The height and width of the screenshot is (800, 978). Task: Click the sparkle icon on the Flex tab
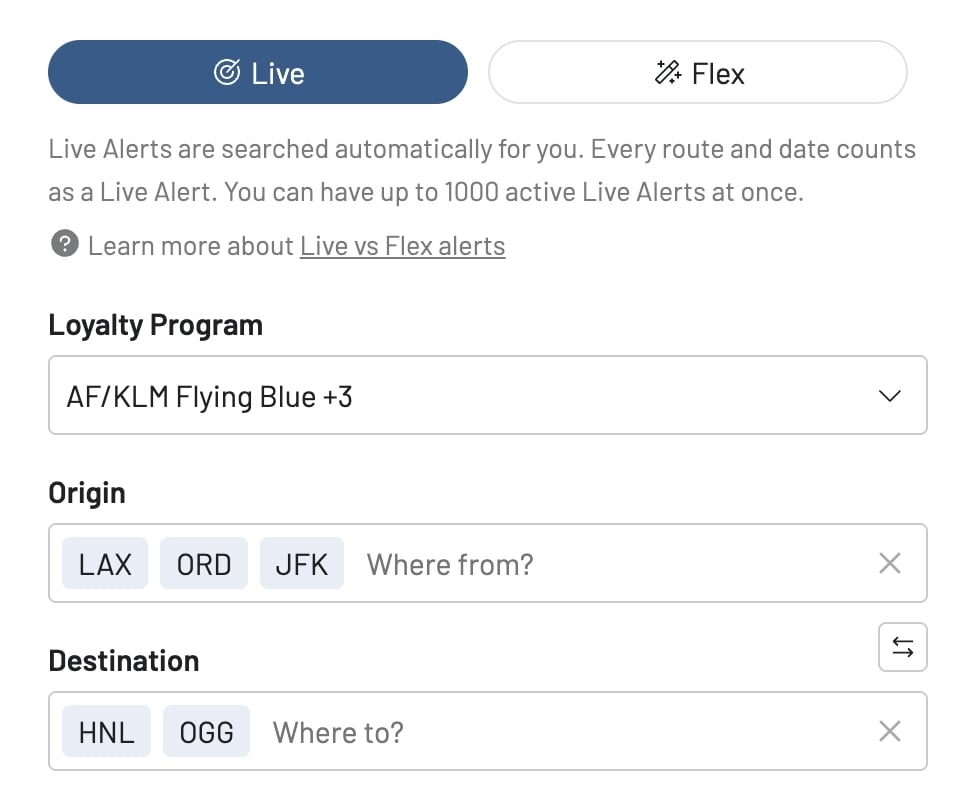tap(666, 72)
